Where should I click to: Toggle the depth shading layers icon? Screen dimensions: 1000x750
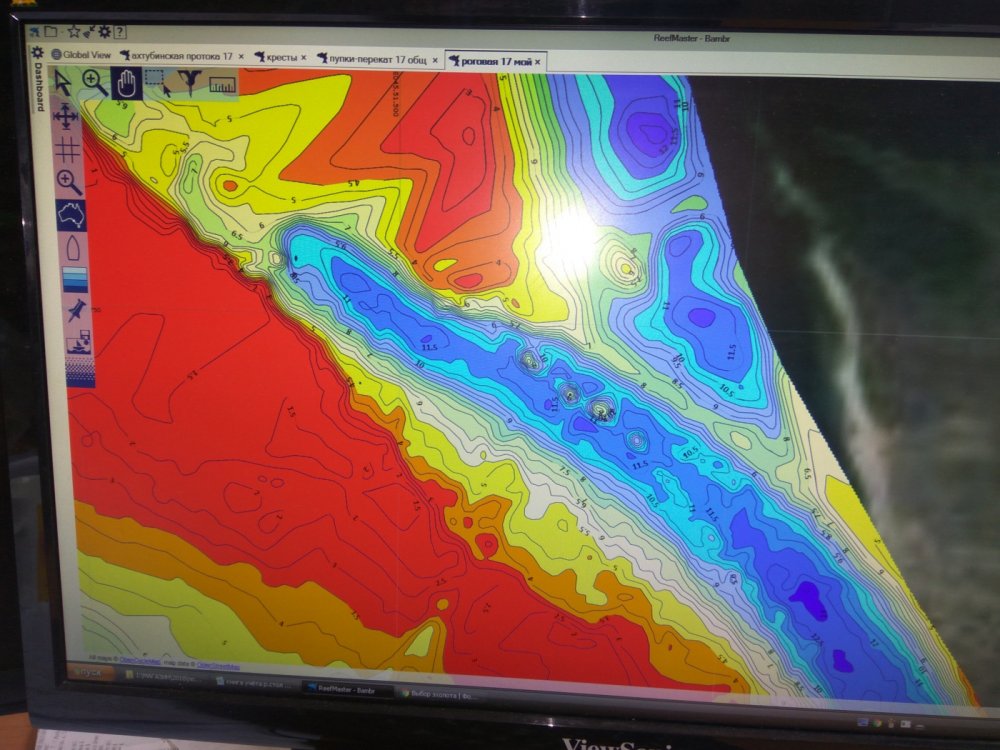(x=74, y=279)
